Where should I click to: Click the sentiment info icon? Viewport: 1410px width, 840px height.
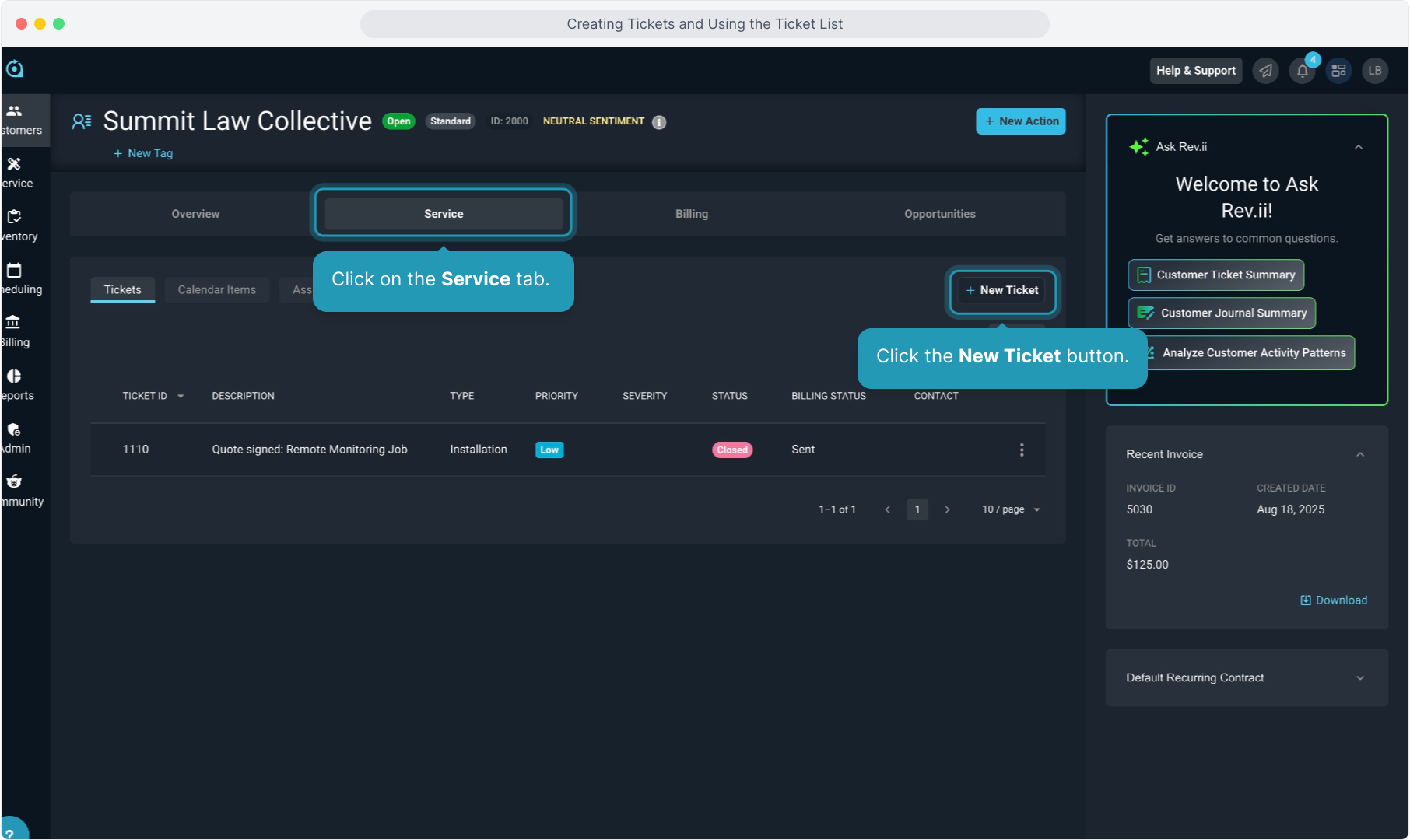coord(659,122)
